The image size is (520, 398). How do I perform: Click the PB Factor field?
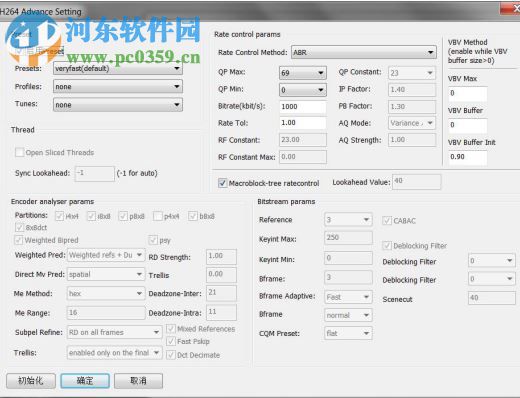pyautogui.click(x=412, y=107)
